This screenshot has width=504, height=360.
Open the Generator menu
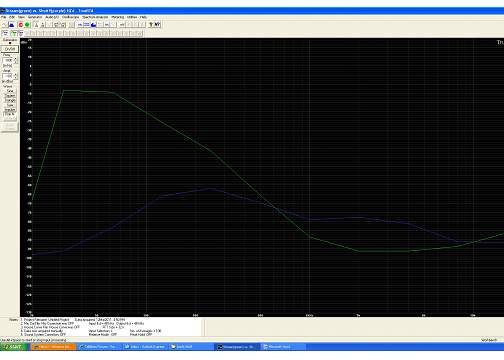click(35, 17)
